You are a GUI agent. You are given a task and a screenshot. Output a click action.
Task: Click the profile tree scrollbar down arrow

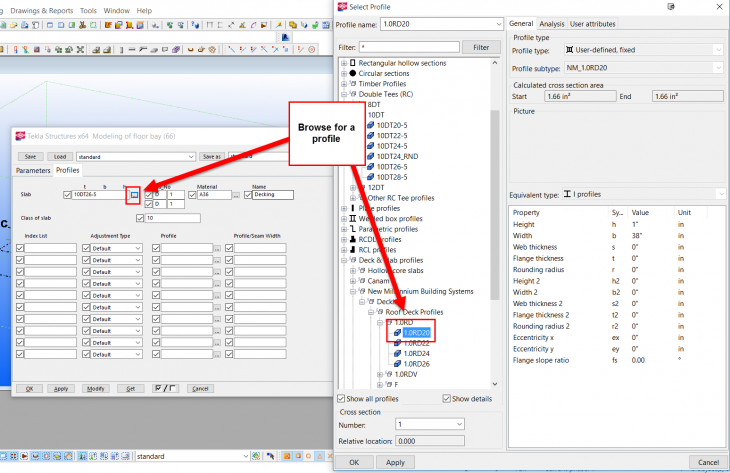click(x=495, y=384)
